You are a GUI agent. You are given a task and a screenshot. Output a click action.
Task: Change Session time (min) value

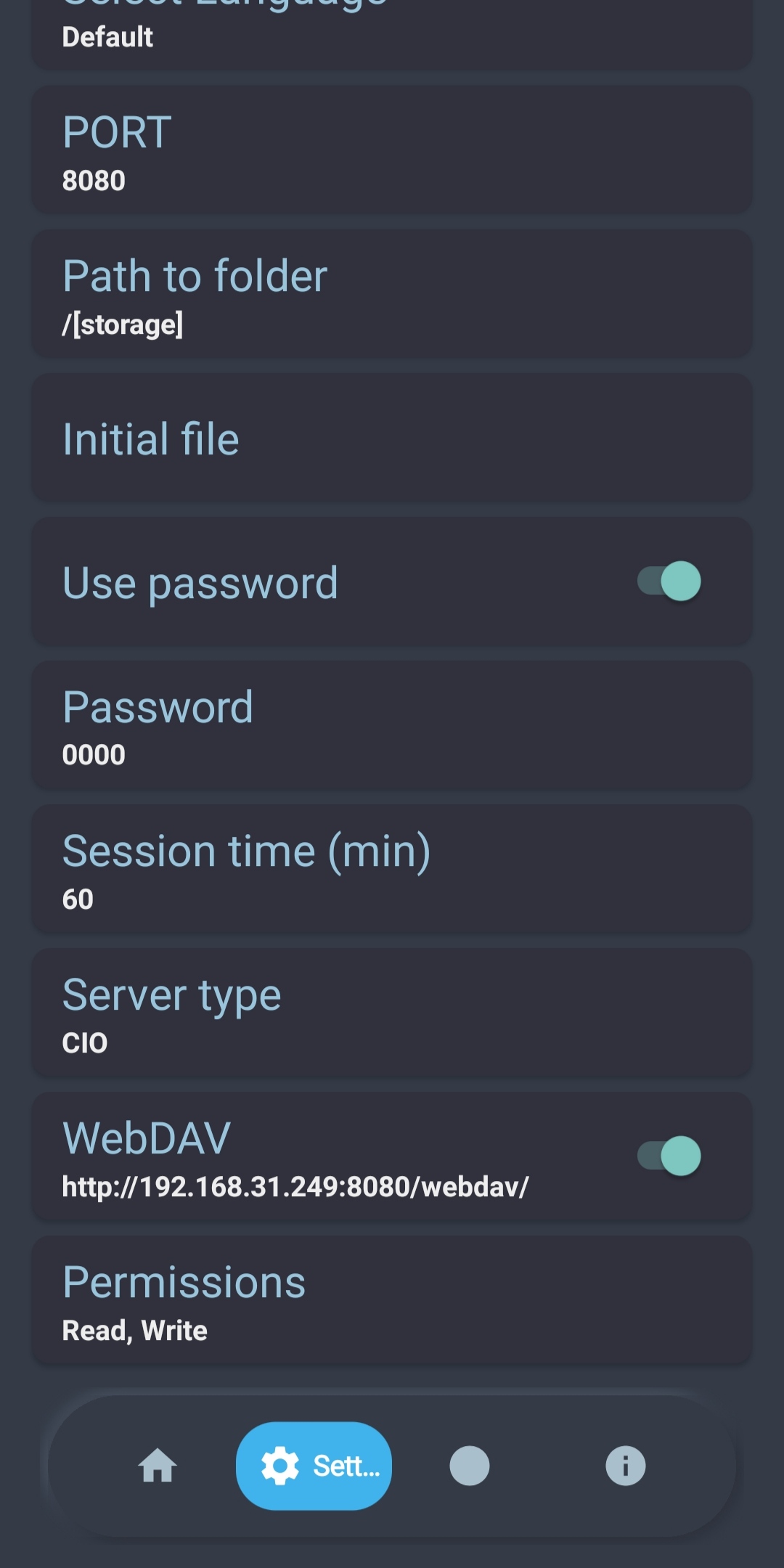(392, 869)
